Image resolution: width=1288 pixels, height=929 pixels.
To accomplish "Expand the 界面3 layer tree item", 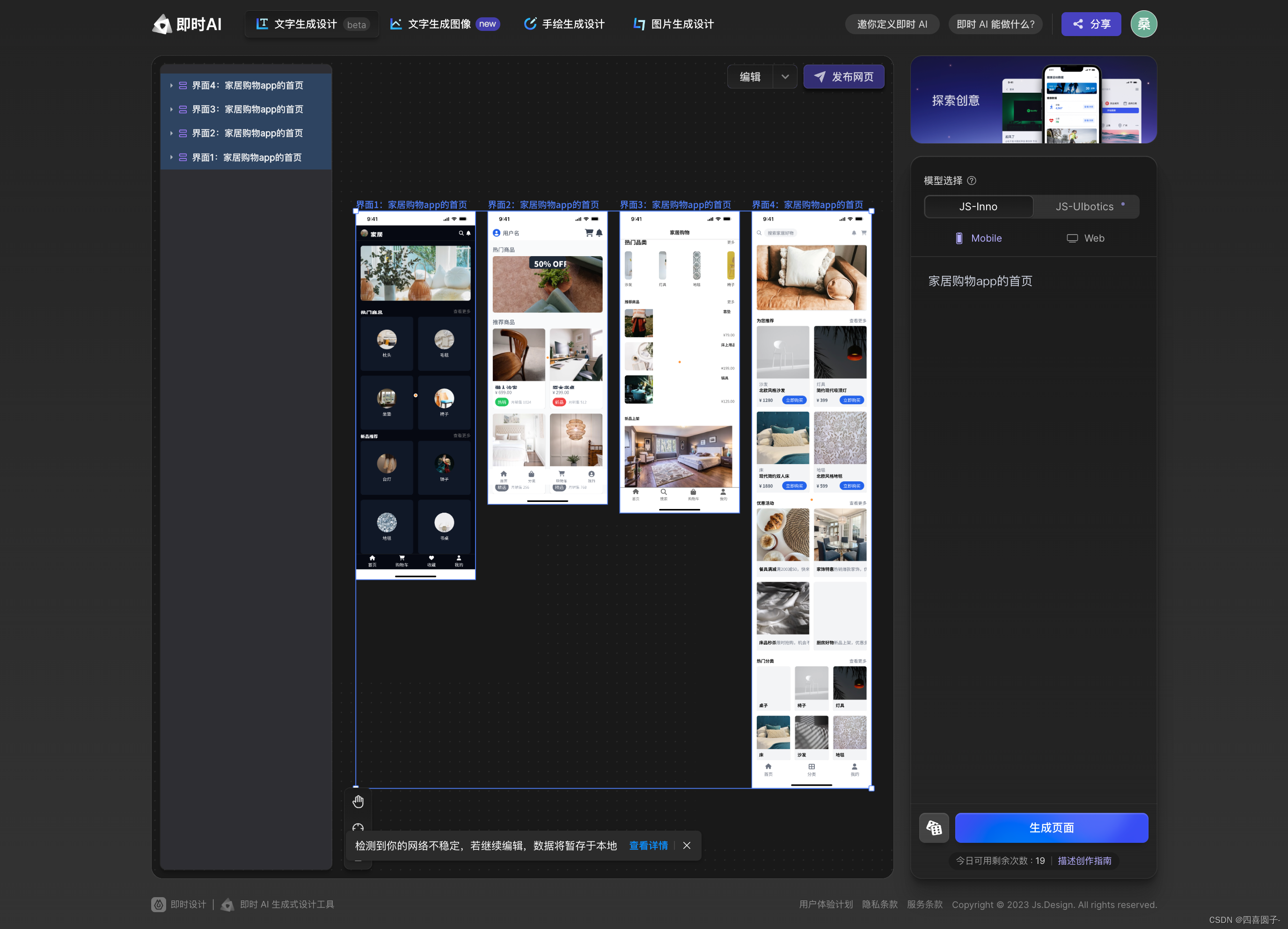I will 171,109.
